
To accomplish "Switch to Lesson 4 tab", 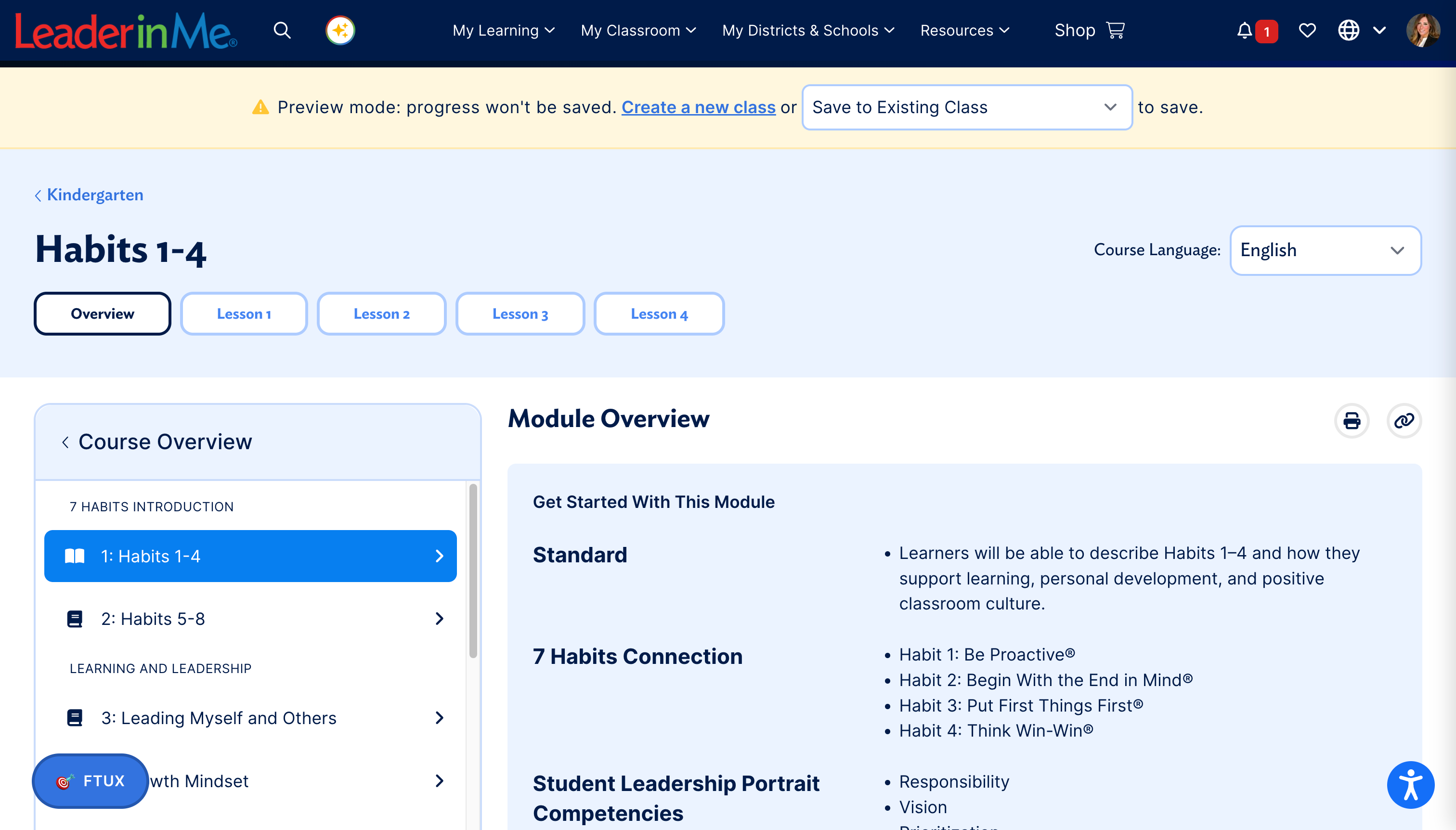I will [659, 313].
